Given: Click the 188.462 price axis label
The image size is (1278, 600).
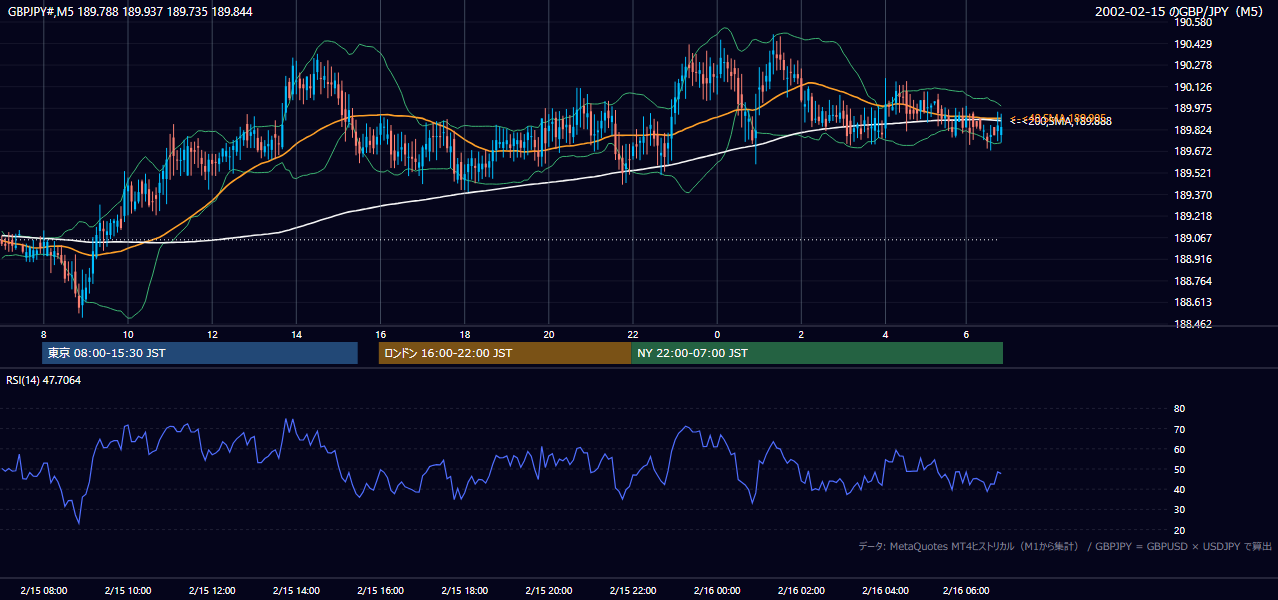Looking at the screenshot, I should click(1193, 324).
